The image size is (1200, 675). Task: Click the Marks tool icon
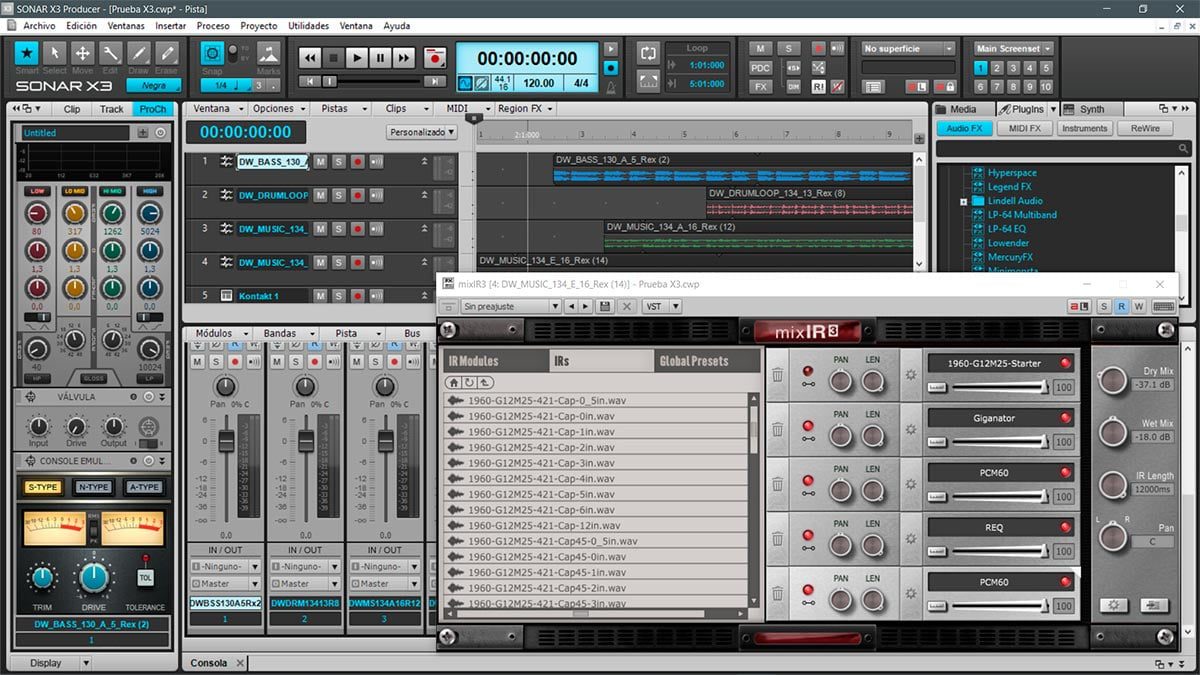click(268, 53)
